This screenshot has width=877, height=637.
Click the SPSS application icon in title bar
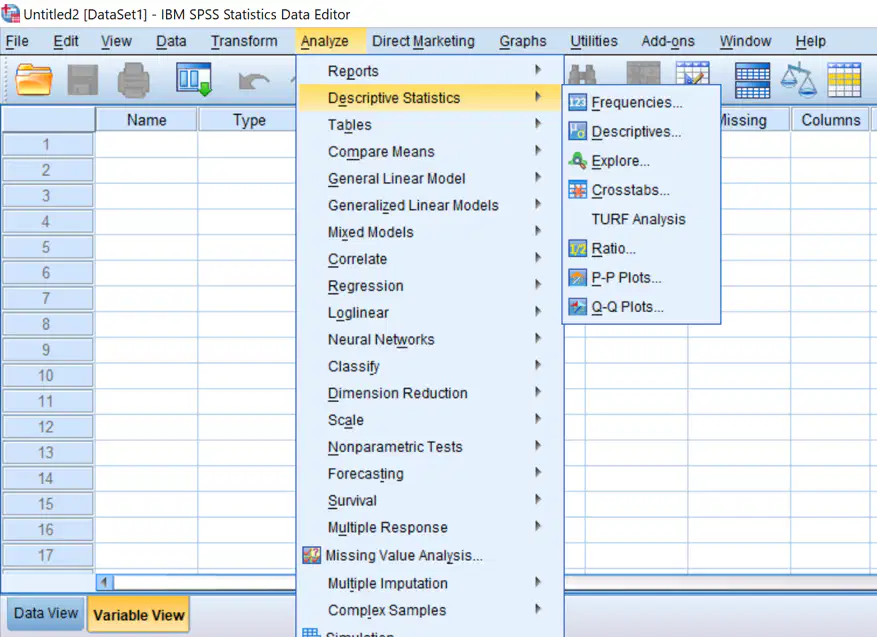10,13
